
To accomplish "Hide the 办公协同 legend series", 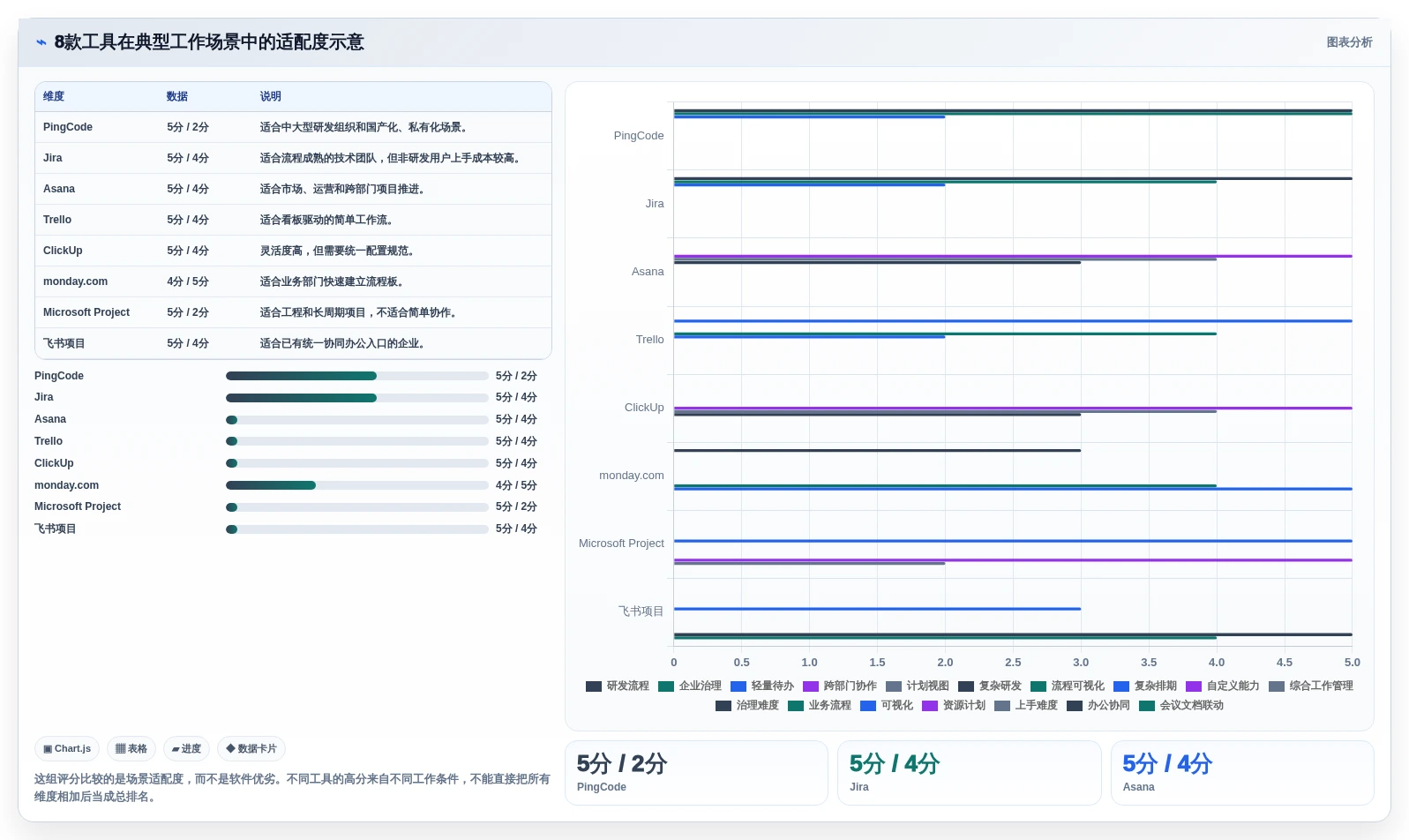I will pyautogui.click(x=1098, y=706).
